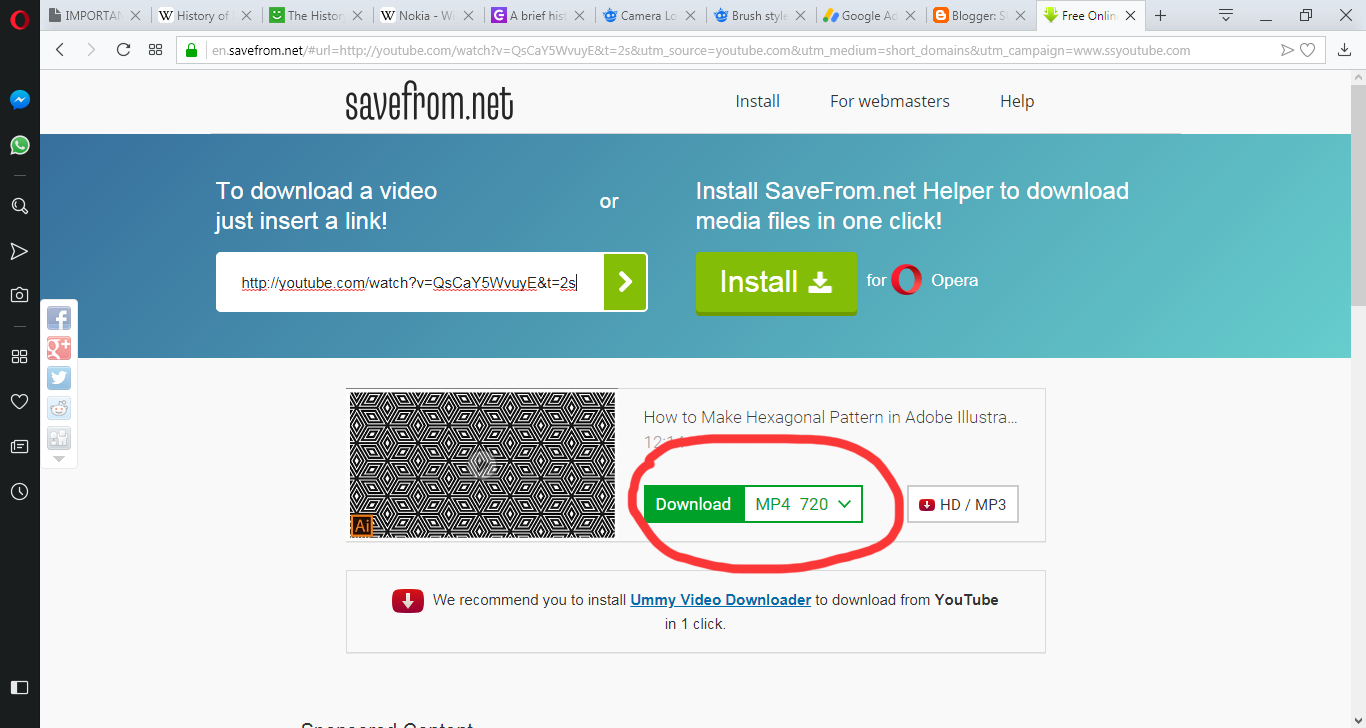Click the video URL input field
Viewport: 1366px width, 728px height.
(410, 282)
